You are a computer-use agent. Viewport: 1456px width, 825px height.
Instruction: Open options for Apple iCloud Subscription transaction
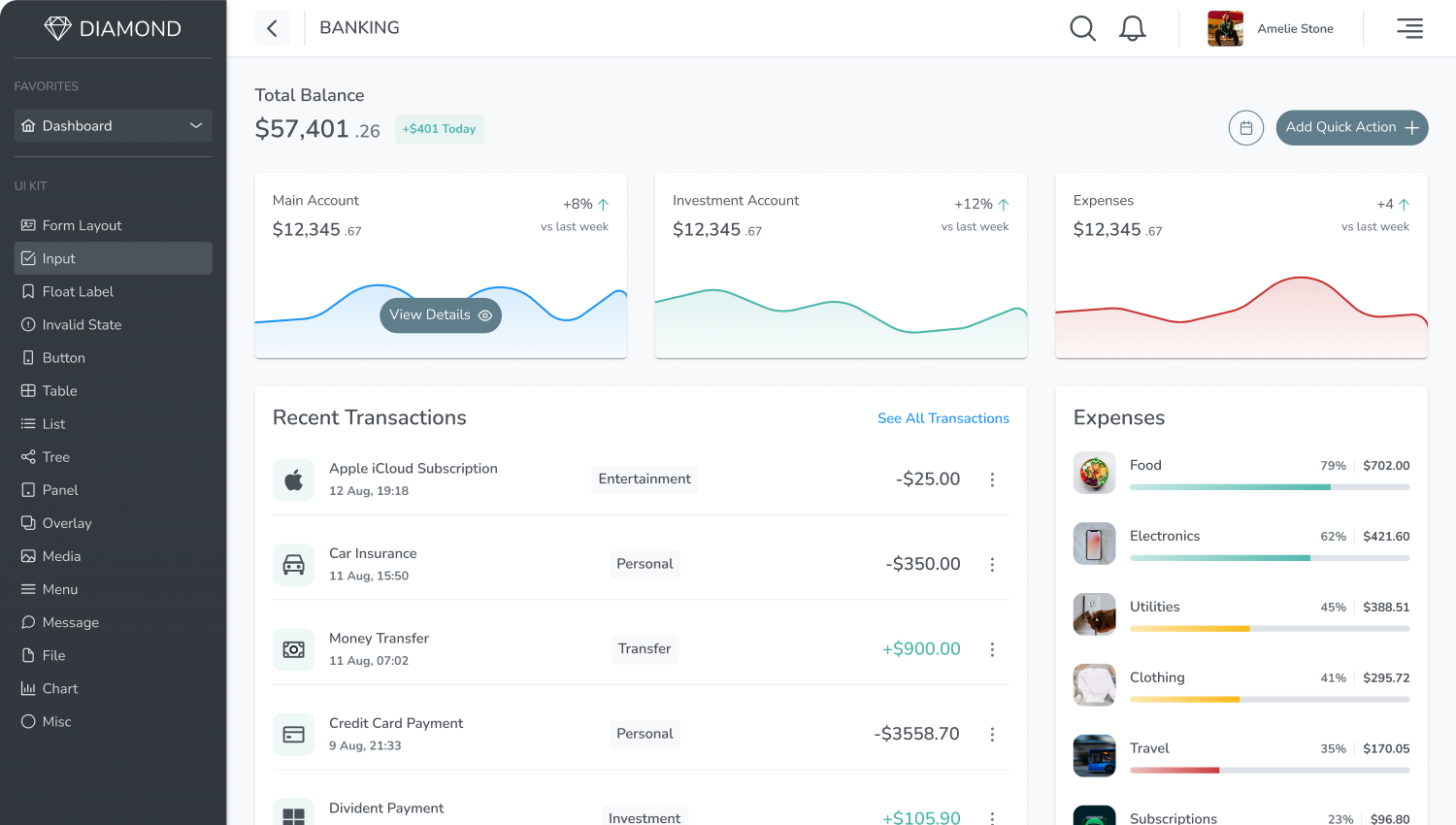pyautogui.click(x=992, y=479)
